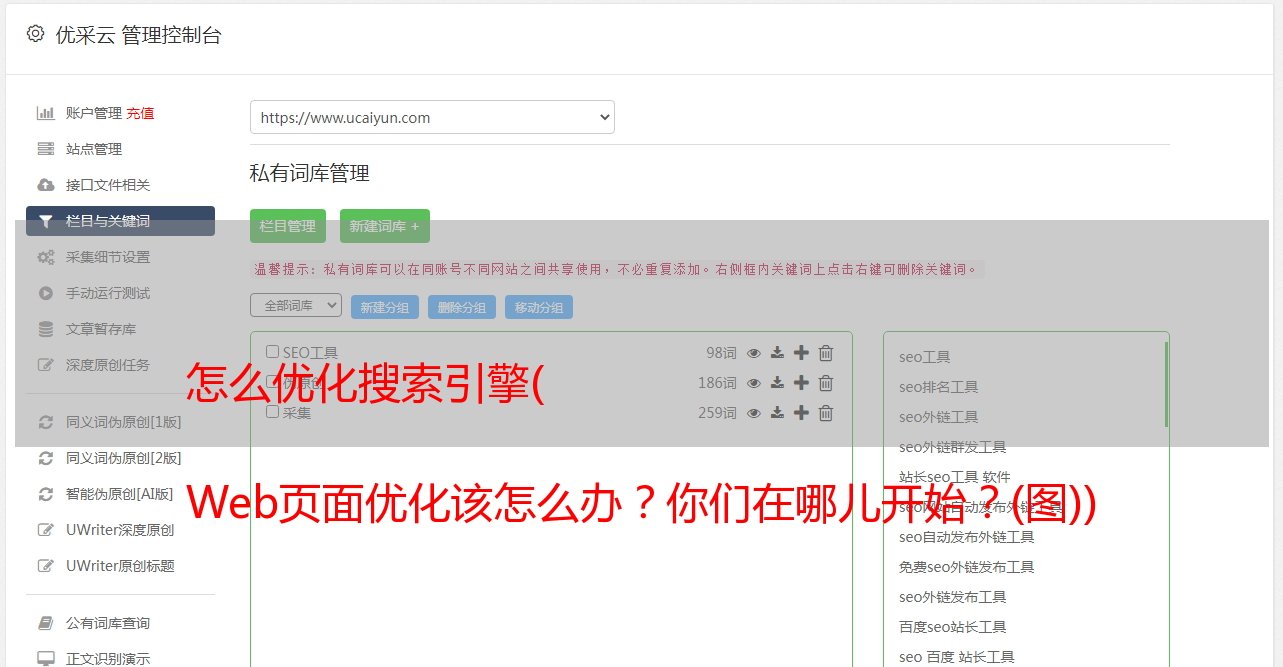Image resolution: width=1283 pixels, height=667 pixels.
Task: Click the red 充值 link
Action: (140, 113)
